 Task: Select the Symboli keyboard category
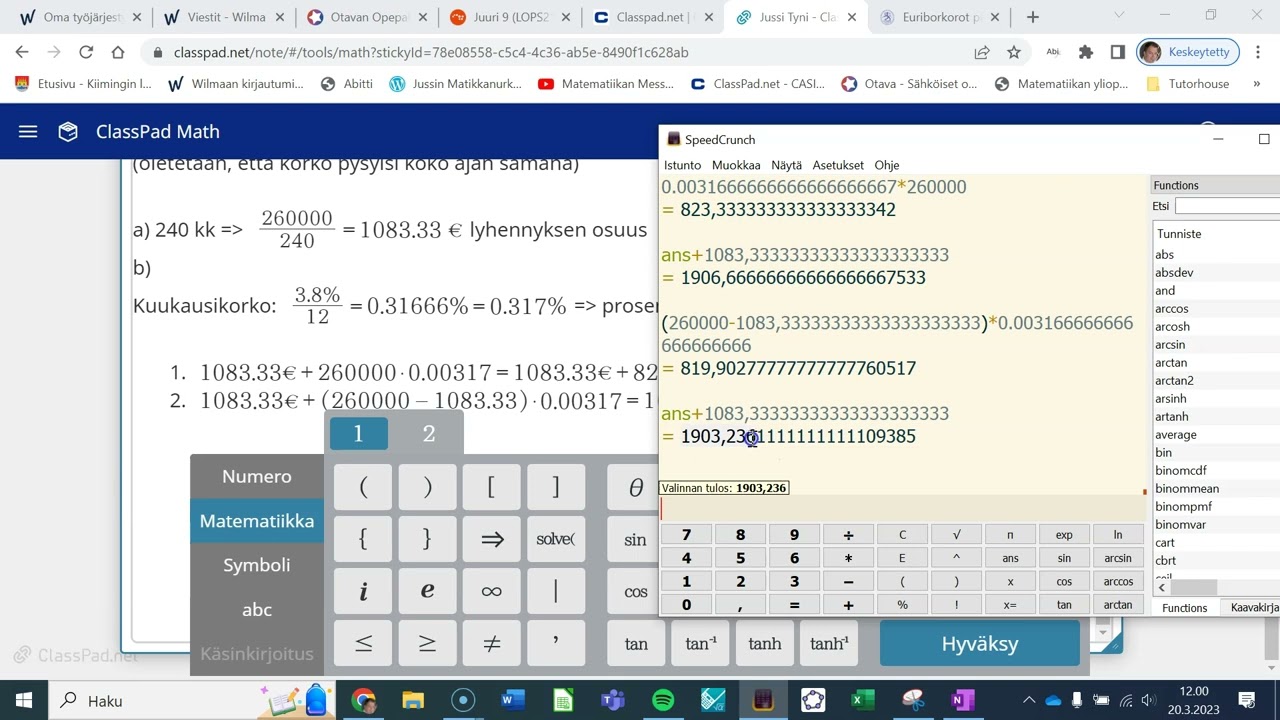coord(257,564)
